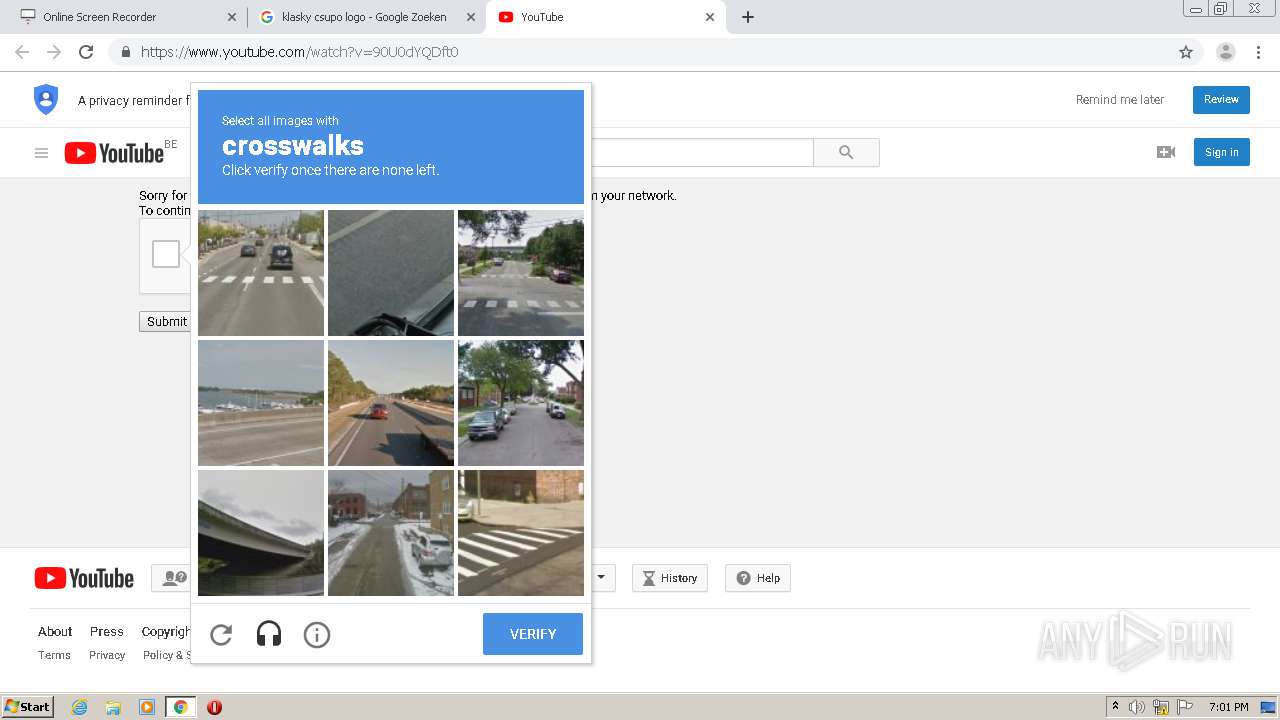Image resolution: width=1280 pixels, height=720 pixels.
Task: Click the History footer button
Action: pyautogui.click(x=669, y=578)
